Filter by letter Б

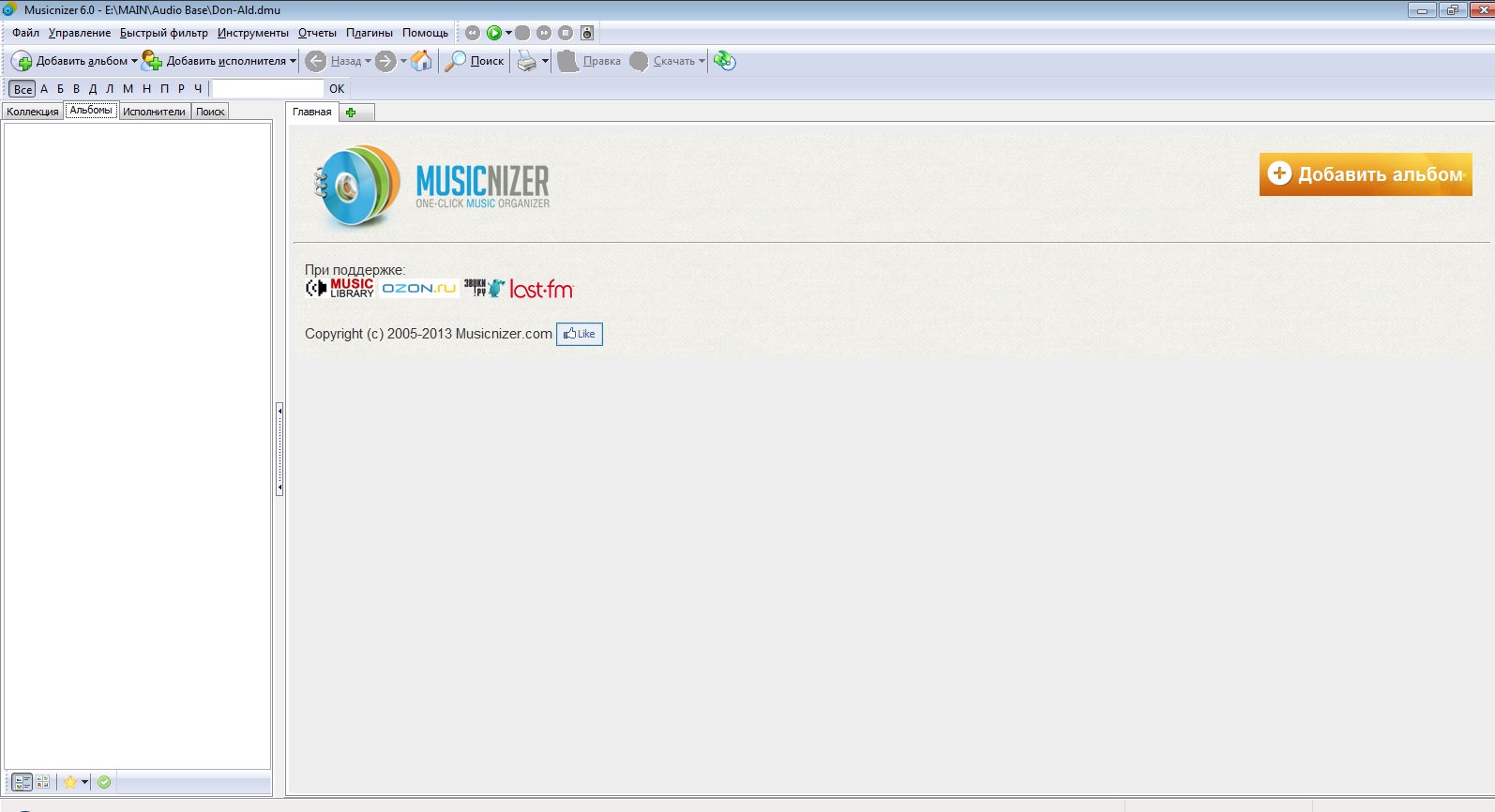(x=61, y=89)
